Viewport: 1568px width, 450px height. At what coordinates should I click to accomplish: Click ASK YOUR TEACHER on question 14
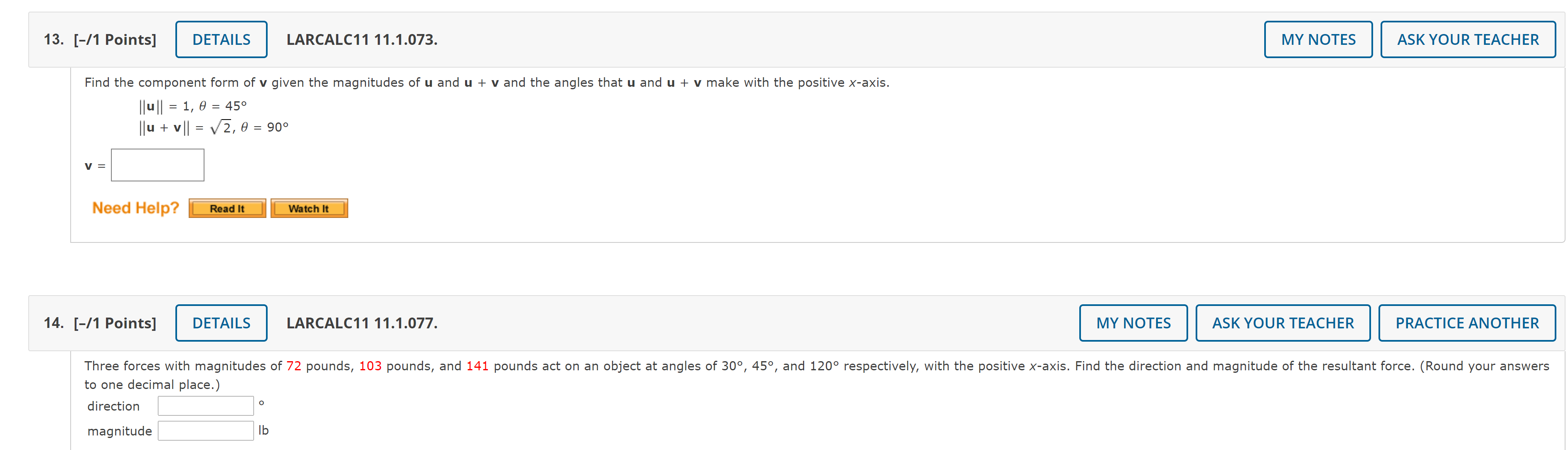[x=1282, y=323]
